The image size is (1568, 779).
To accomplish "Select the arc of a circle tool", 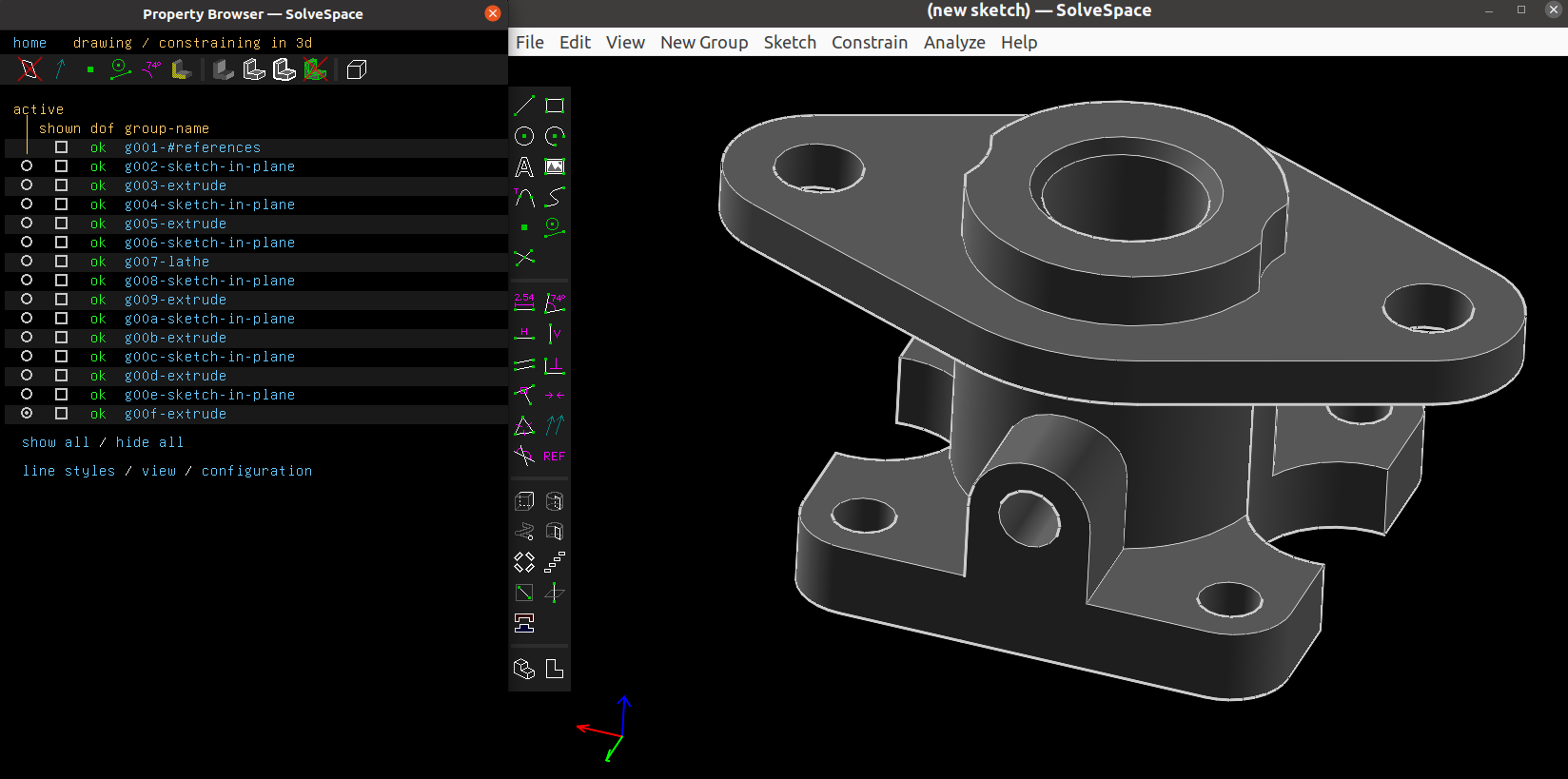I will click(555, 136).
